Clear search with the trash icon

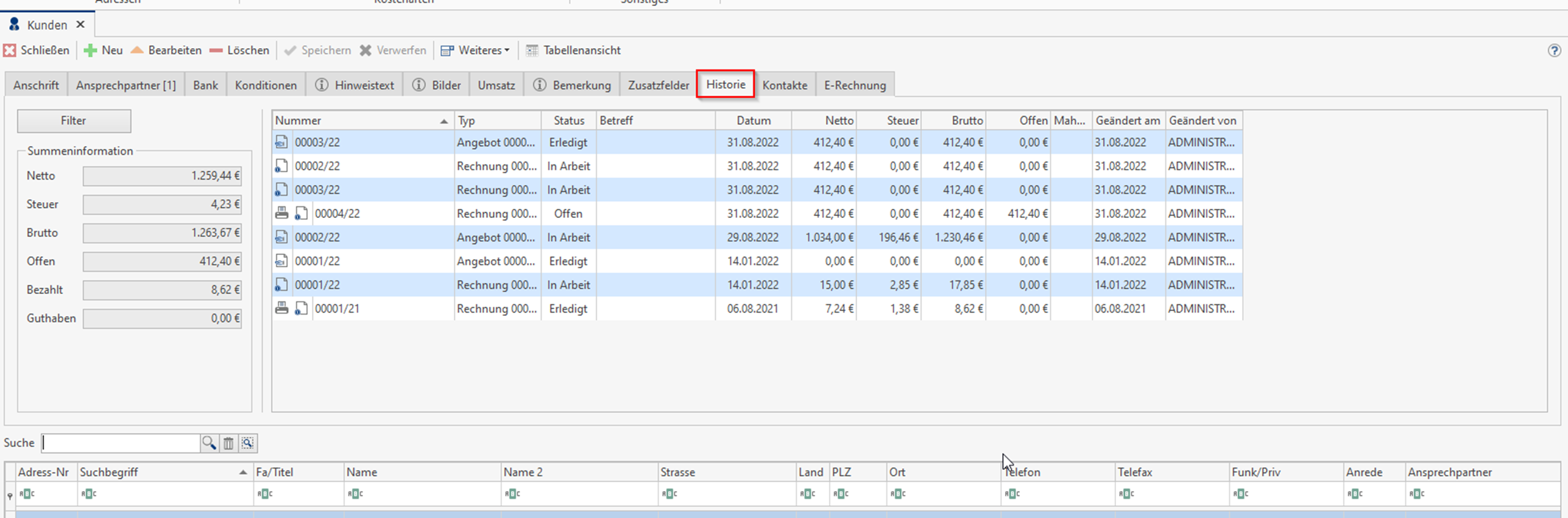coord(228,443)
